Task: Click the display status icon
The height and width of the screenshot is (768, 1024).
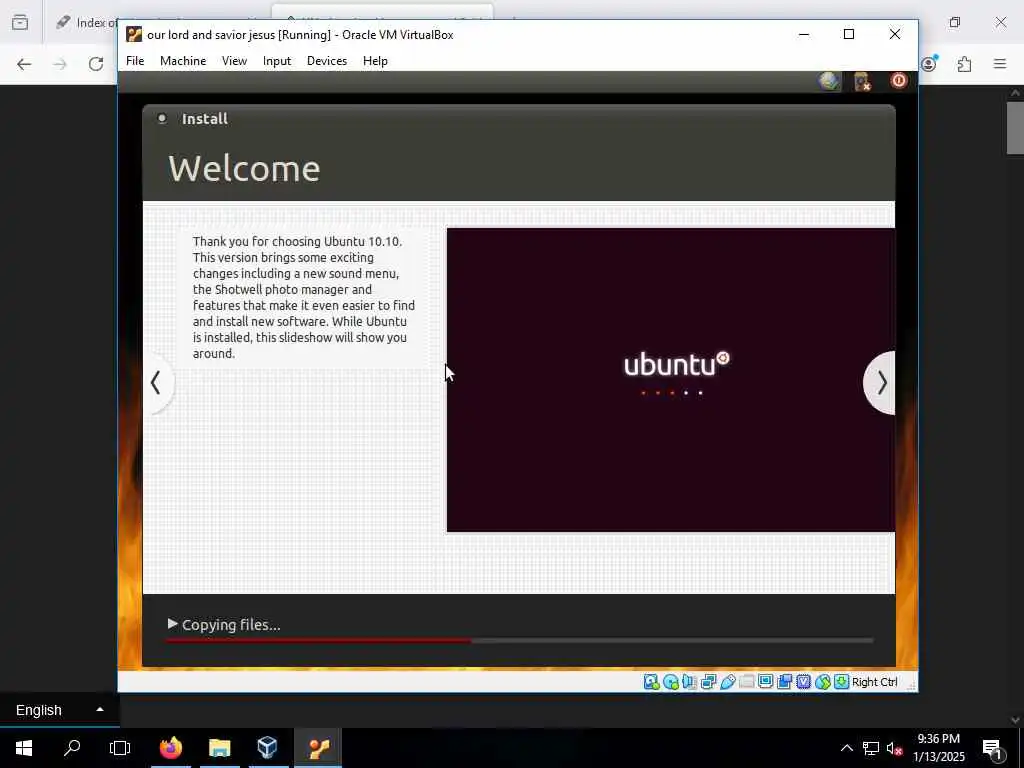Action: 765,682
